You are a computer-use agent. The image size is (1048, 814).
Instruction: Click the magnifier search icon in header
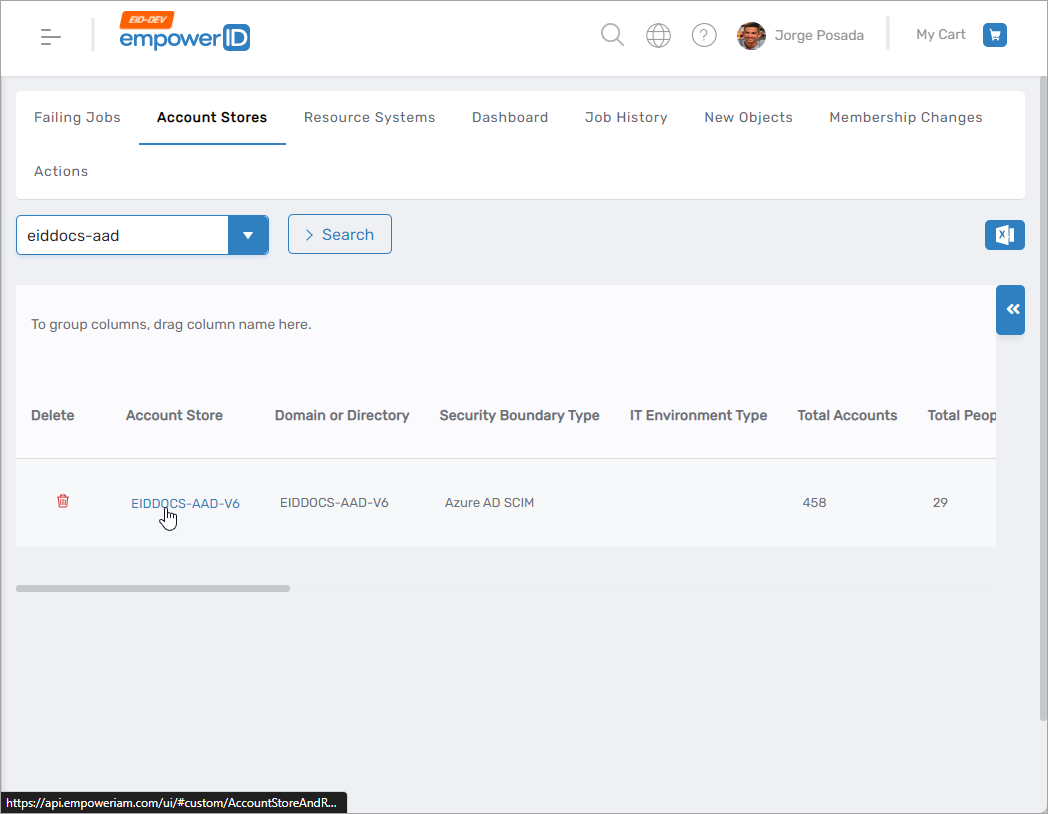point(612,36)
